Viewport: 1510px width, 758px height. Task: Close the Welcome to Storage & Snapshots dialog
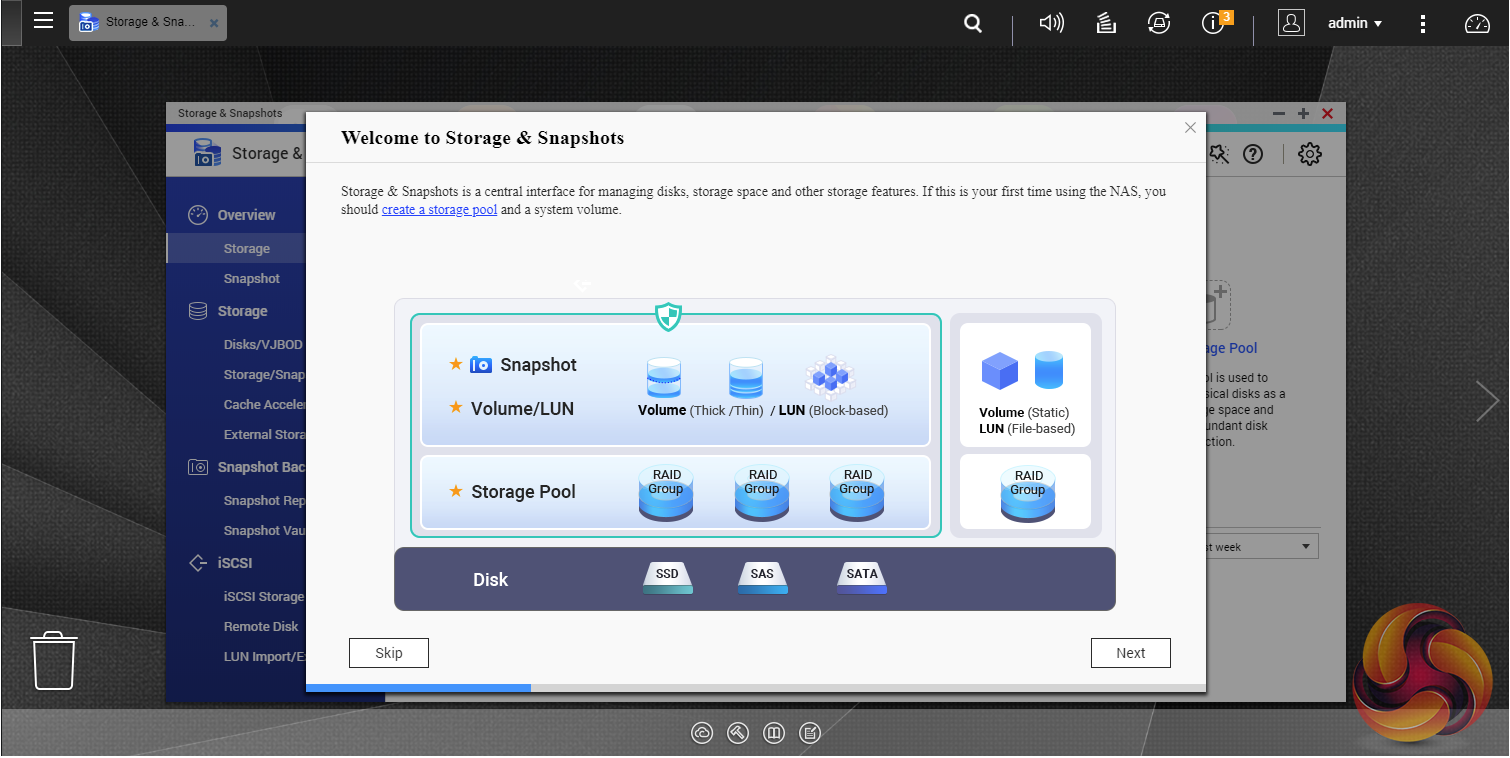1190,128
